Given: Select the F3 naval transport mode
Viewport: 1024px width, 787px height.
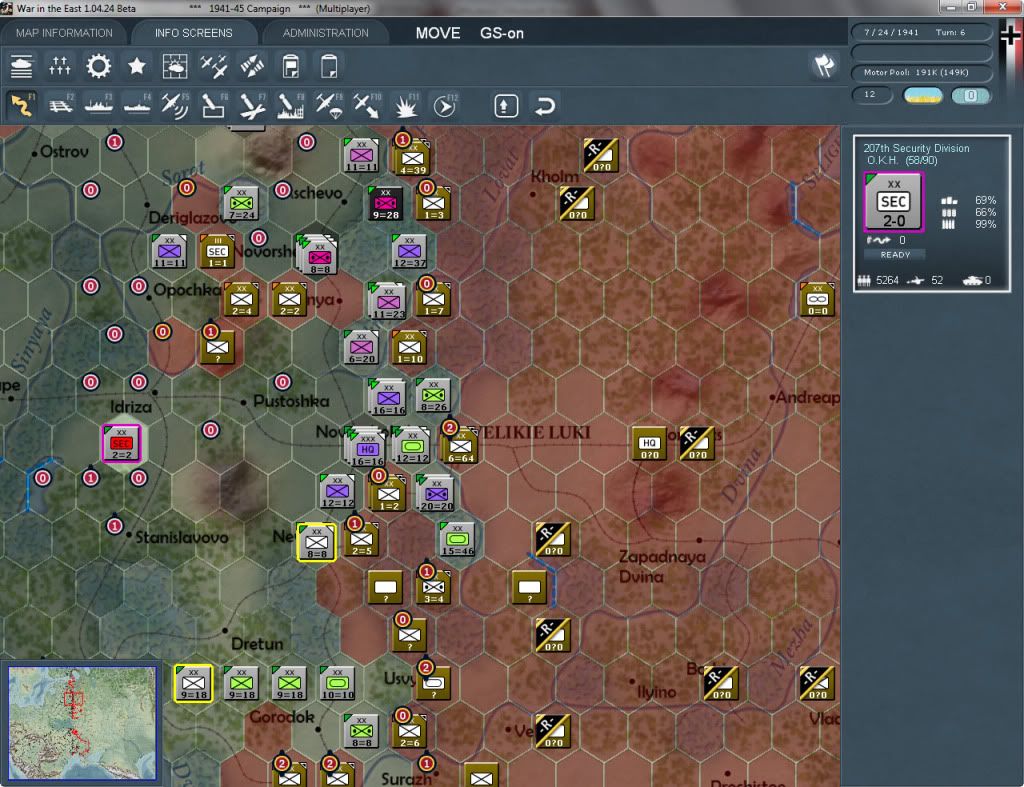Looking at the screenshot, I should (99, 105).
